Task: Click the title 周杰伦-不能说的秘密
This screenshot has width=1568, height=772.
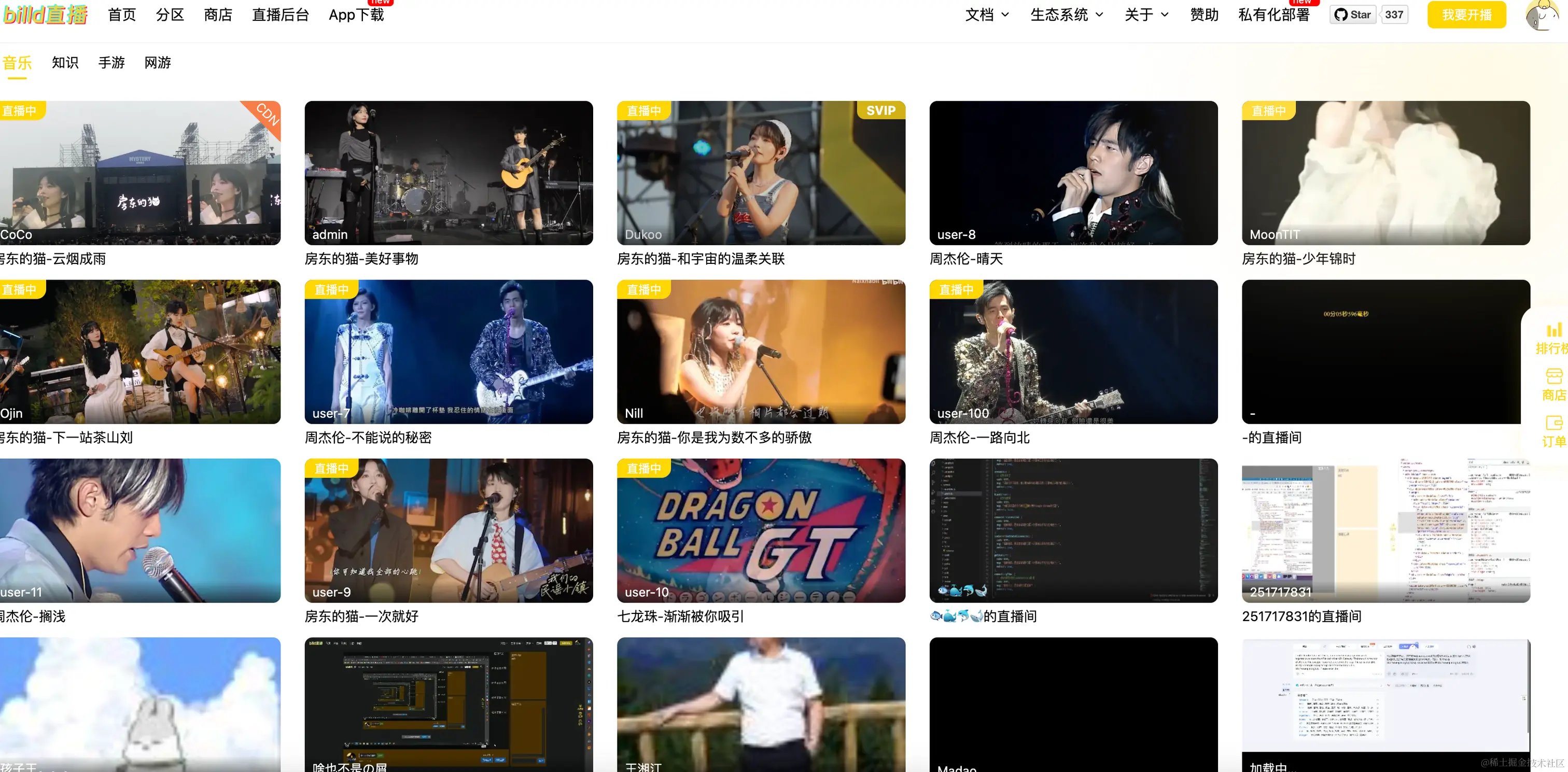Action: [x=368, y=438]
